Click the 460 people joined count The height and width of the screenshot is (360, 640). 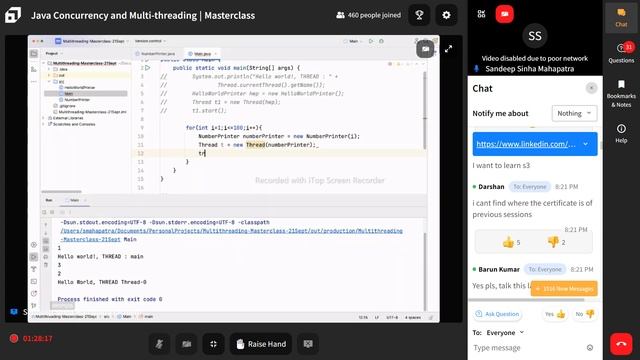[368, 15]
